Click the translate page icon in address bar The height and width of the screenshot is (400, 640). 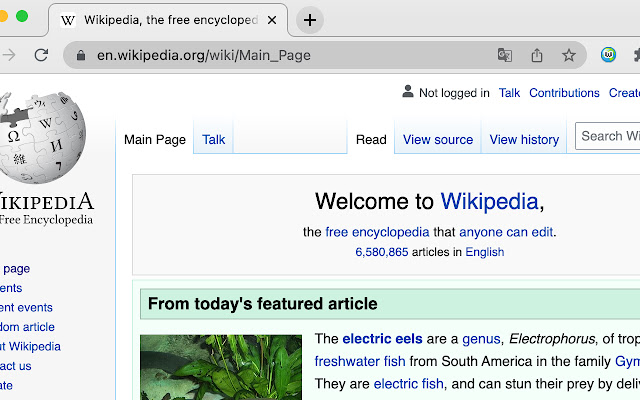click(x=505, y=55)
